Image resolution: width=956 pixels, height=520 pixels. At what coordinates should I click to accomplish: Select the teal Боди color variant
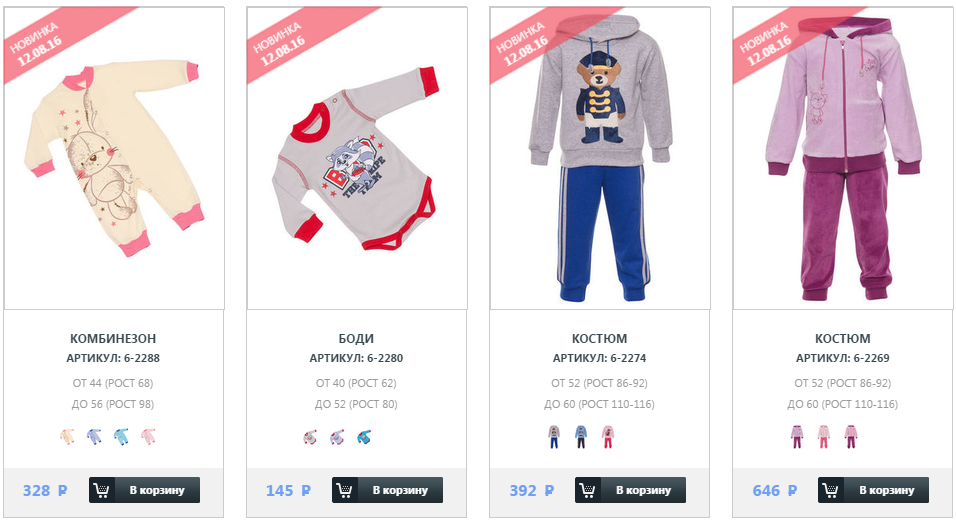364,437
